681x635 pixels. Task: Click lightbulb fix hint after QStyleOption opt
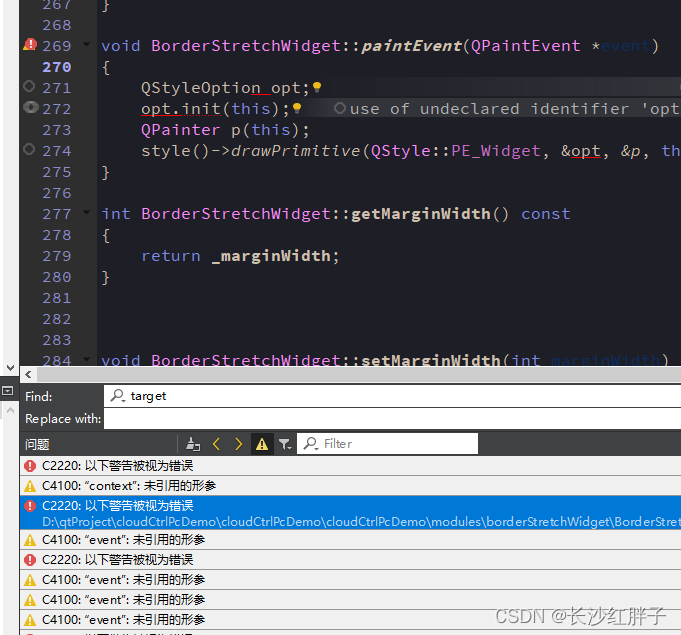tap(317, 87)
